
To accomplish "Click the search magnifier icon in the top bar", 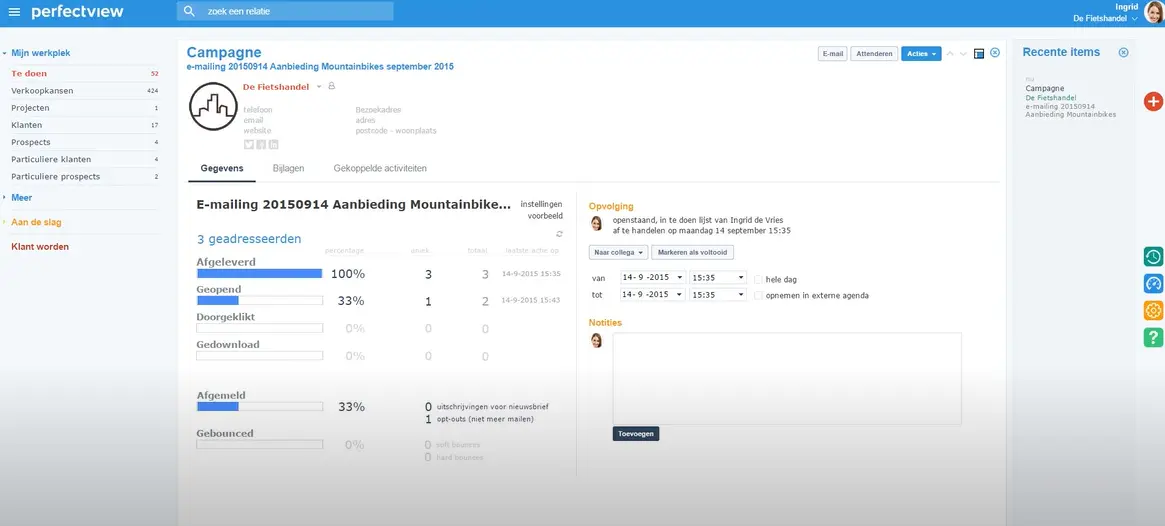I will pos(189,11).
